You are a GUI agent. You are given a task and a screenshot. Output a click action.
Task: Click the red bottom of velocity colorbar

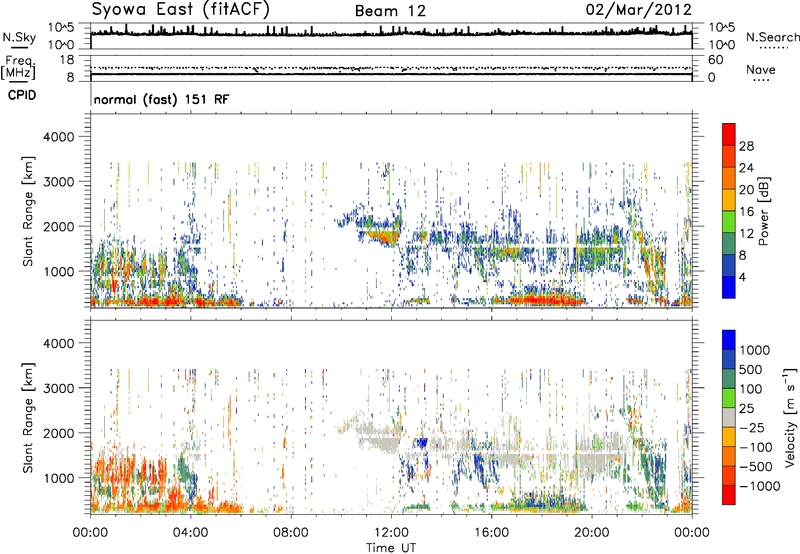coord(729,495)
